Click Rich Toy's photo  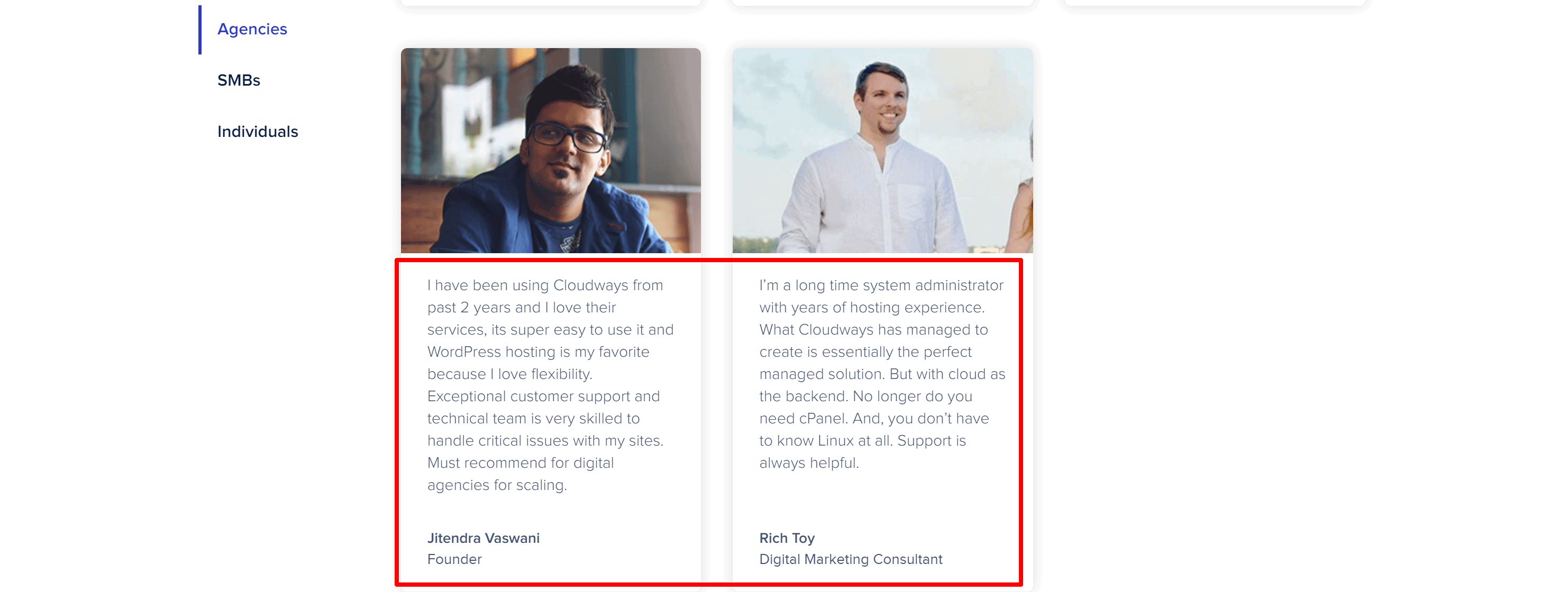(882, 150)
